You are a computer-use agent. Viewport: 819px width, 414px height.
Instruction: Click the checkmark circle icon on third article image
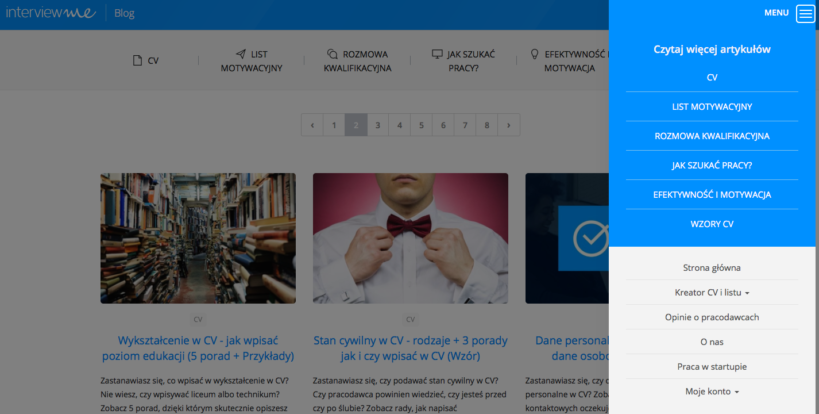coord(591,238)
